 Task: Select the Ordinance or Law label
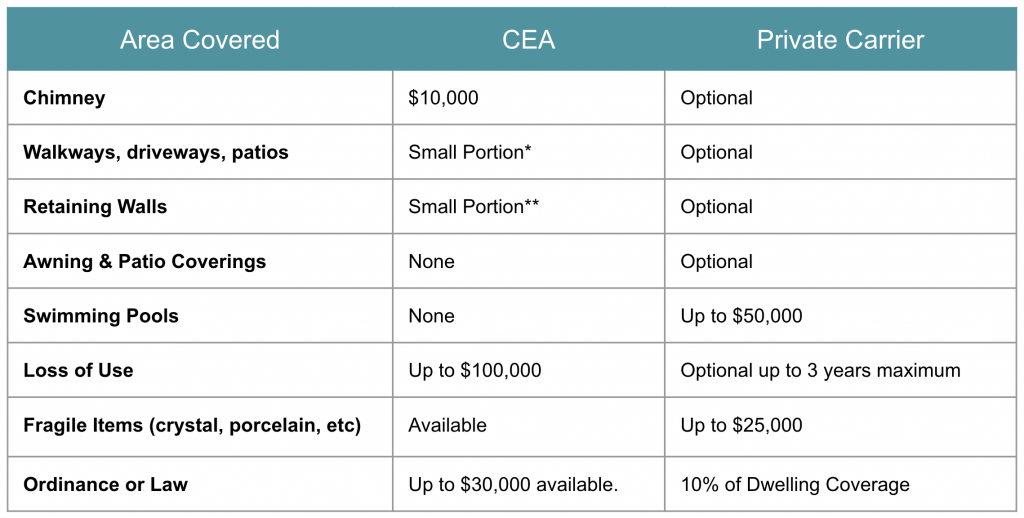(106, 485)
